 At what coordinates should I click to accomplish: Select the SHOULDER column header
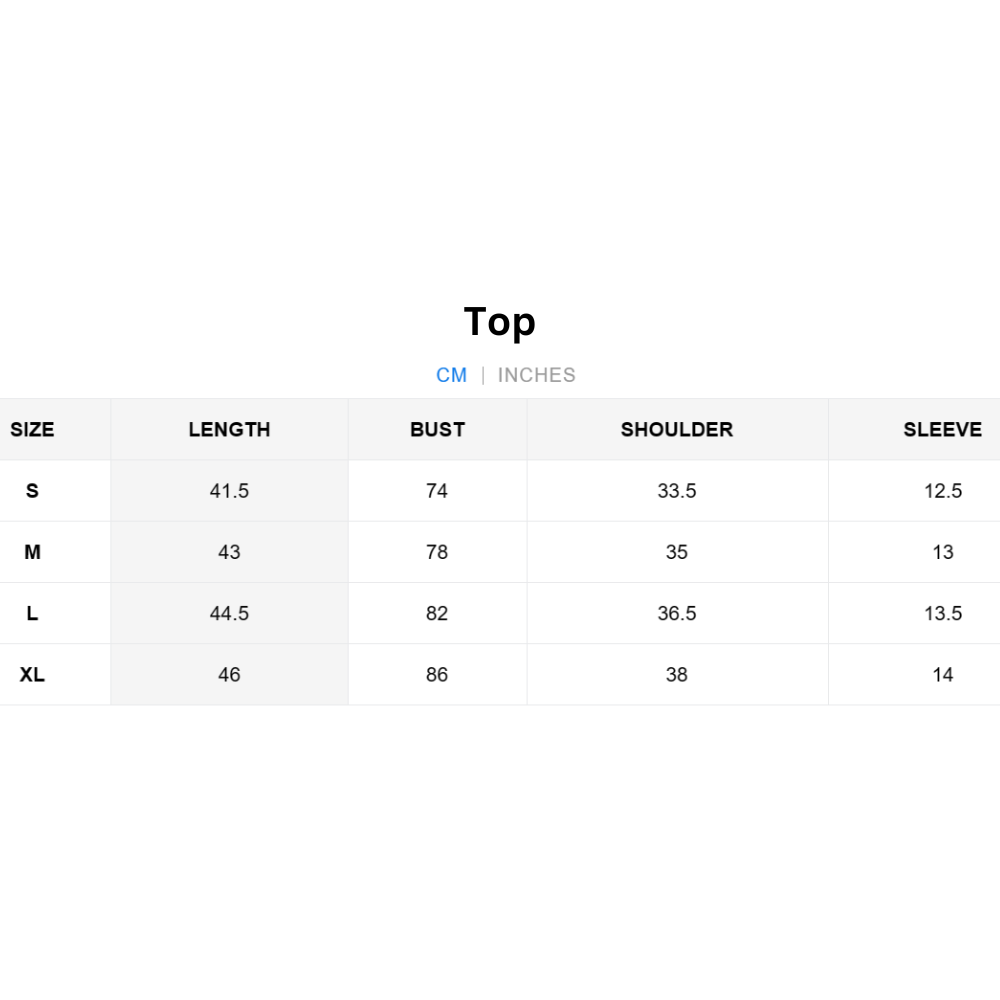(x=677, y=429)
